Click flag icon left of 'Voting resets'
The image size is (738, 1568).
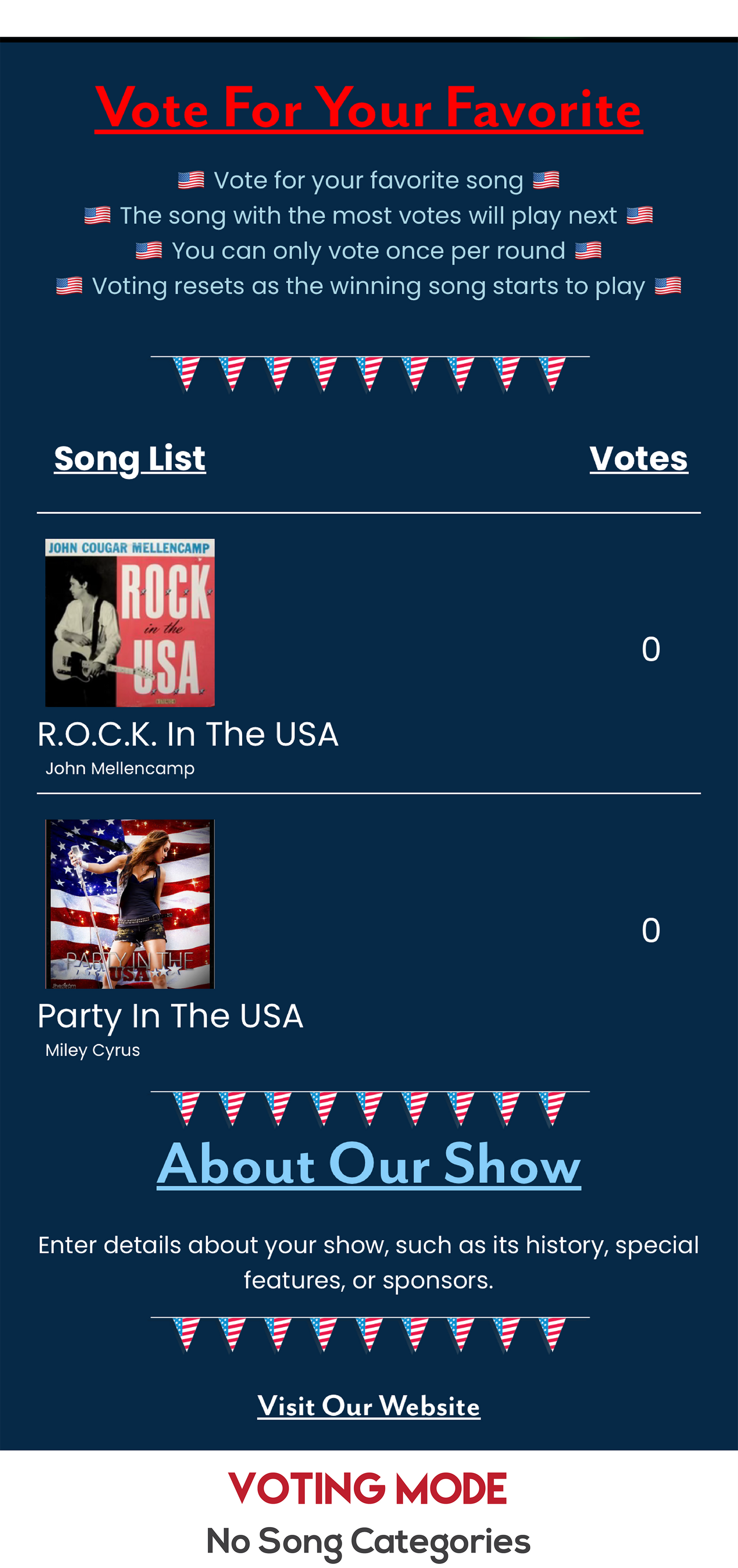tap(69, 286)
